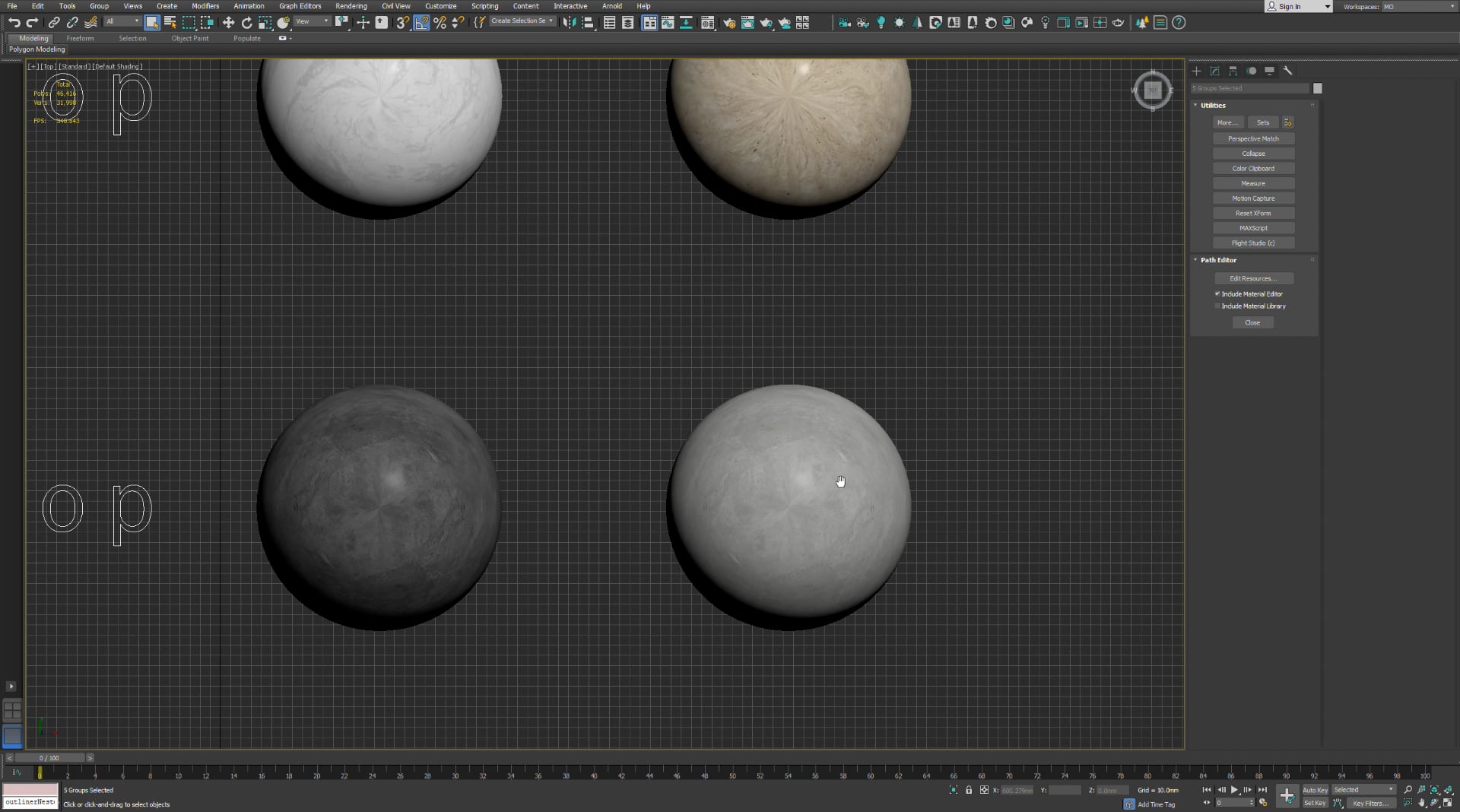Open the Utilities wrench tab
The width and height of the screenshot is (1460, 812).
click(1287, 71)
